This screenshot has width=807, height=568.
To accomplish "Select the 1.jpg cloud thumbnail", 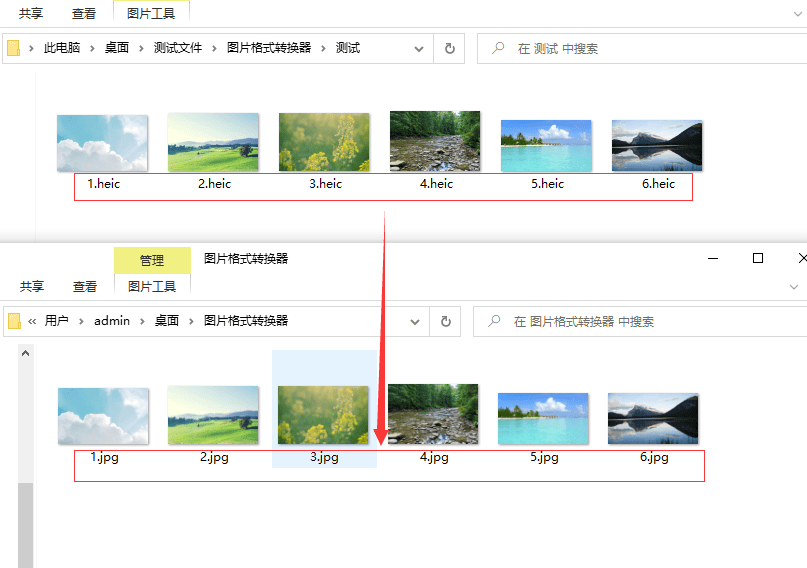I will tap(103, 416).
